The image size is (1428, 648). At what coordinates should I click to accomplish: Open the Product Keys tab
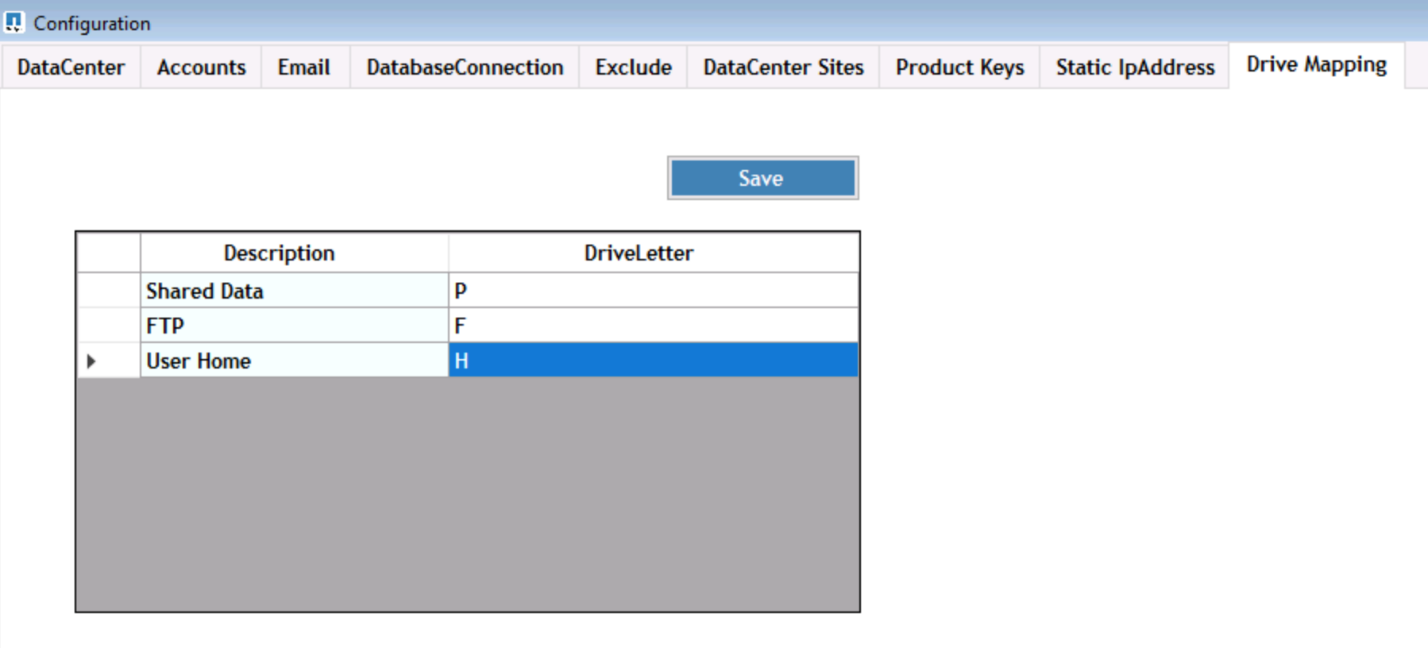coord(960,68)
